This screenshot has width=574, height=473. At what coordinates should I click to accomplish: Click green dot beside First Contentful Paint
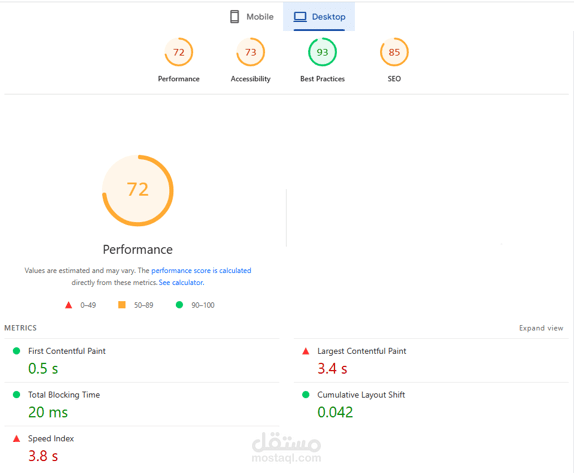(x=16, y=351)
